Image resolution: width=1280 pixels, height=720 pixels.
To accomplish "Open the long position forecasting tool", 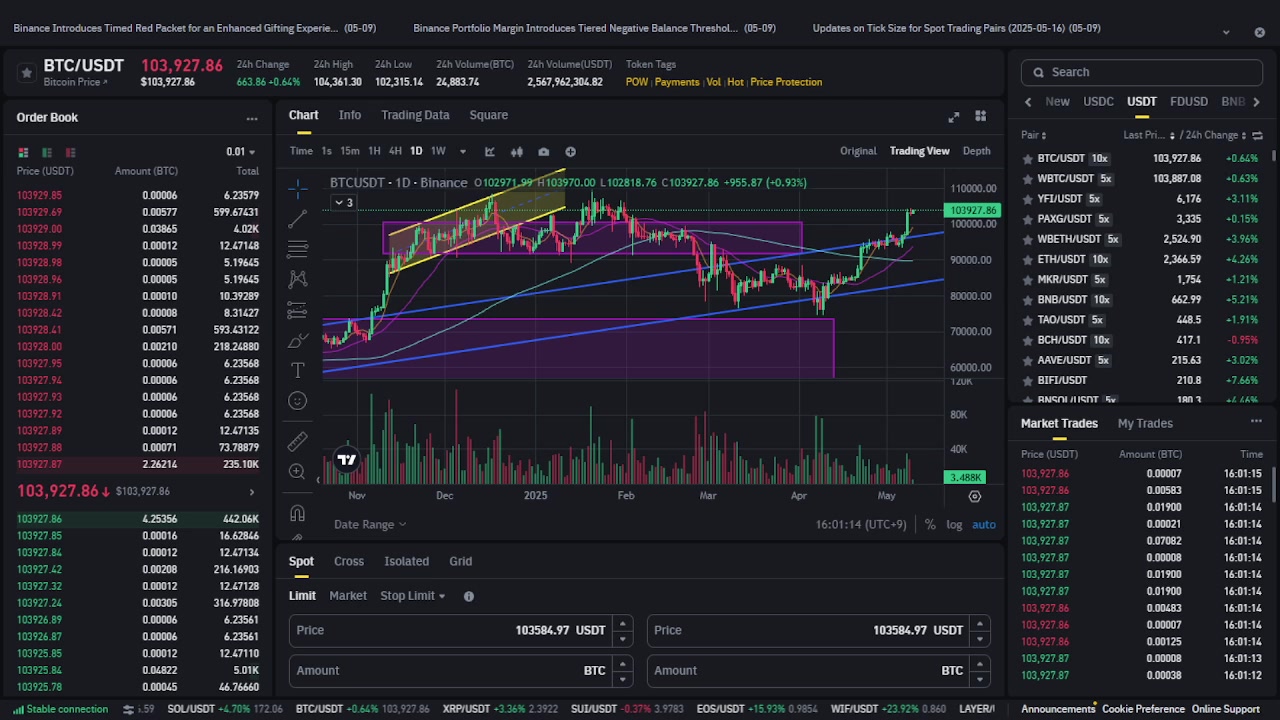I will tap(297, 309).
